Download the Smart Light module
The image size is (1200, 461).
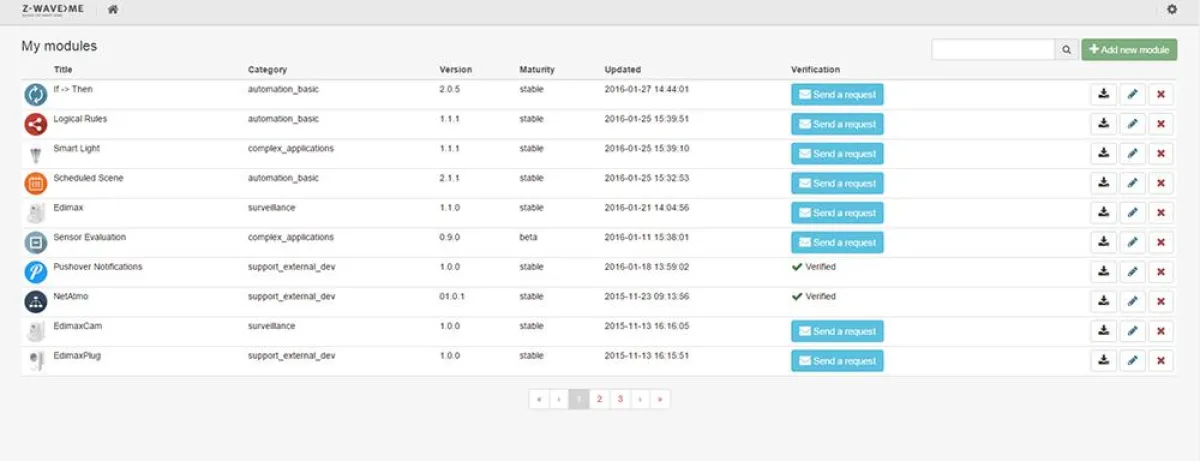[x=1103, y=154]
